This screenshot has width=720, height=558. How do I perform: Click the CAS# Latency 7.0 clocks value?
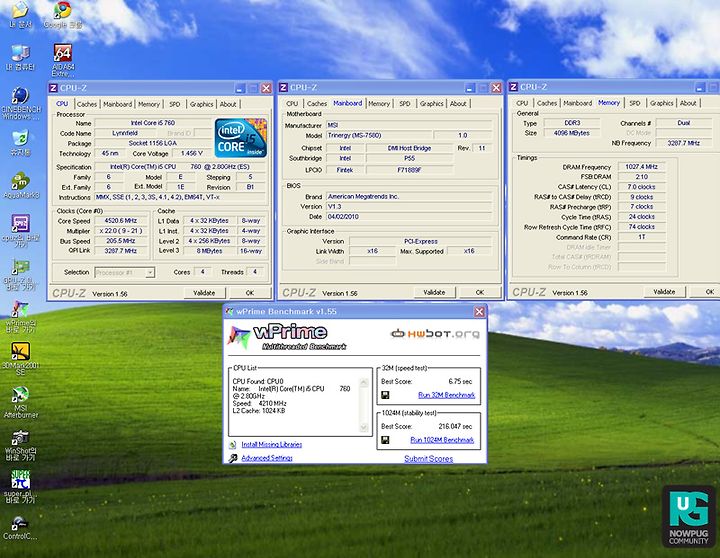point(641,187)
